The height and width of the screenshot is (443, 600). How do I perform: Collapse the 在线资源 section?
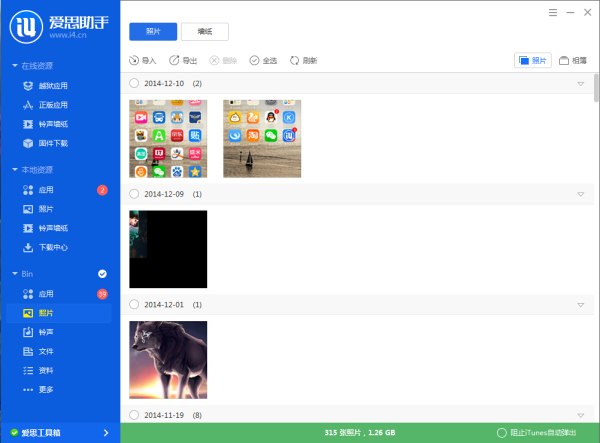[14, 66]
